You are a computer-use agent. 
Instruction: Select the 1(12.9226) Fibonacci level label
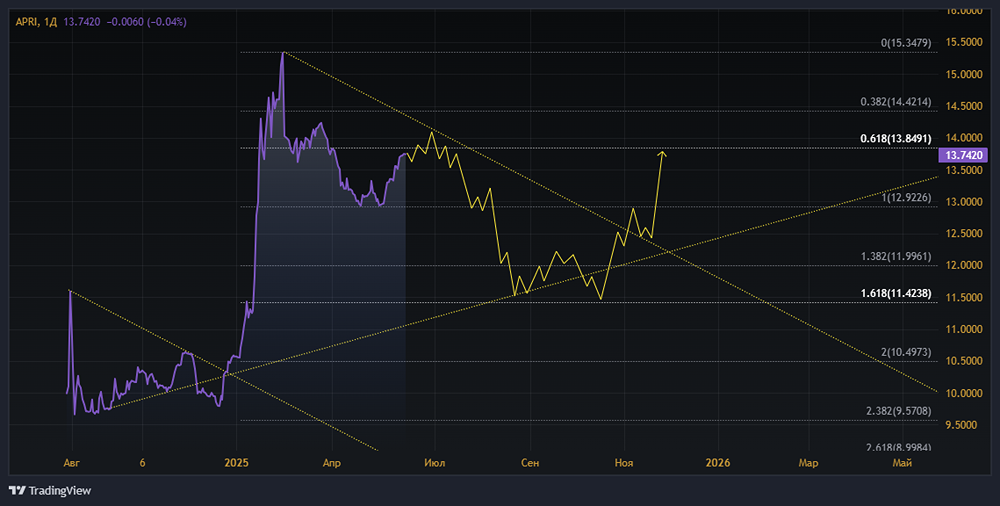click(x=906, y=198)
